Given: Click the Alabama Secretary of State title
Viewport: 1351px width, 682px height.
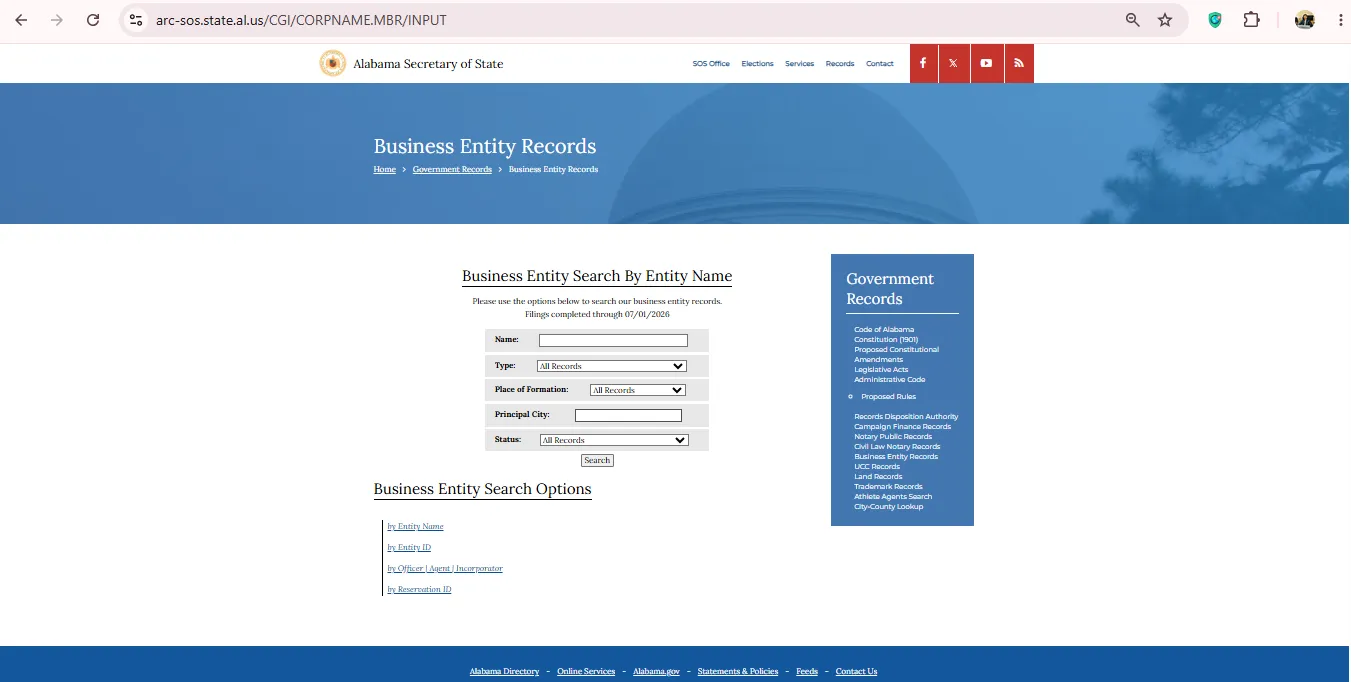Looking at the screenshot, I should click(x=428, y=64).
